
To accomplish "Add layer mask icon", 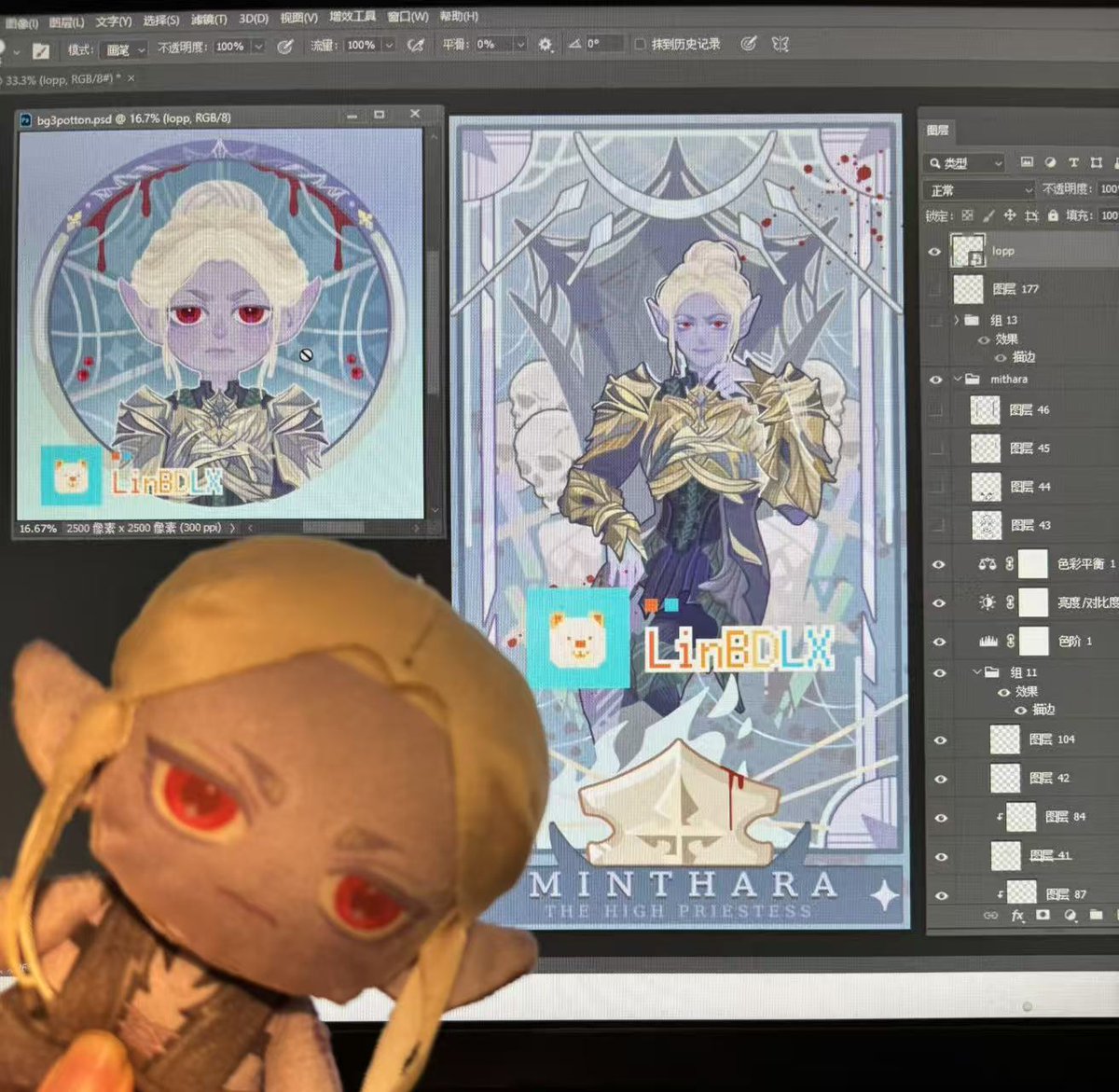I will coord(1043,915).
